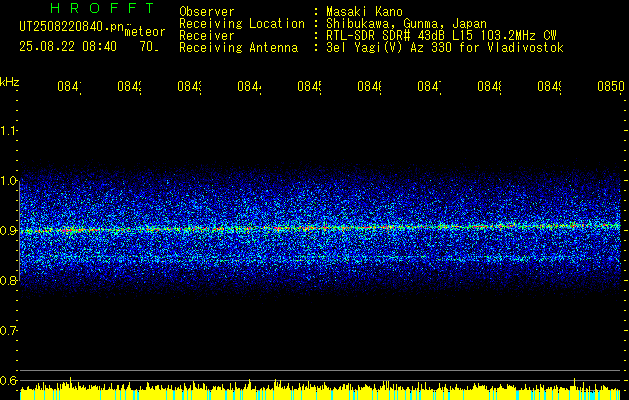Click the 1.1 frequency axis label
The height and width of the screenshot is (400, 629).
point(8,130)
